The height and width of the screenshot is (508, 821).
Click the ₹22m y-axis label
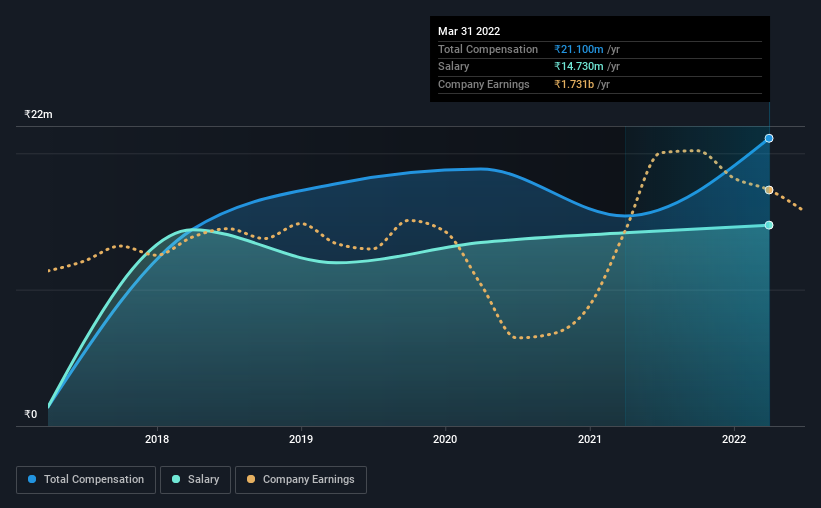(x=38, y=114)
